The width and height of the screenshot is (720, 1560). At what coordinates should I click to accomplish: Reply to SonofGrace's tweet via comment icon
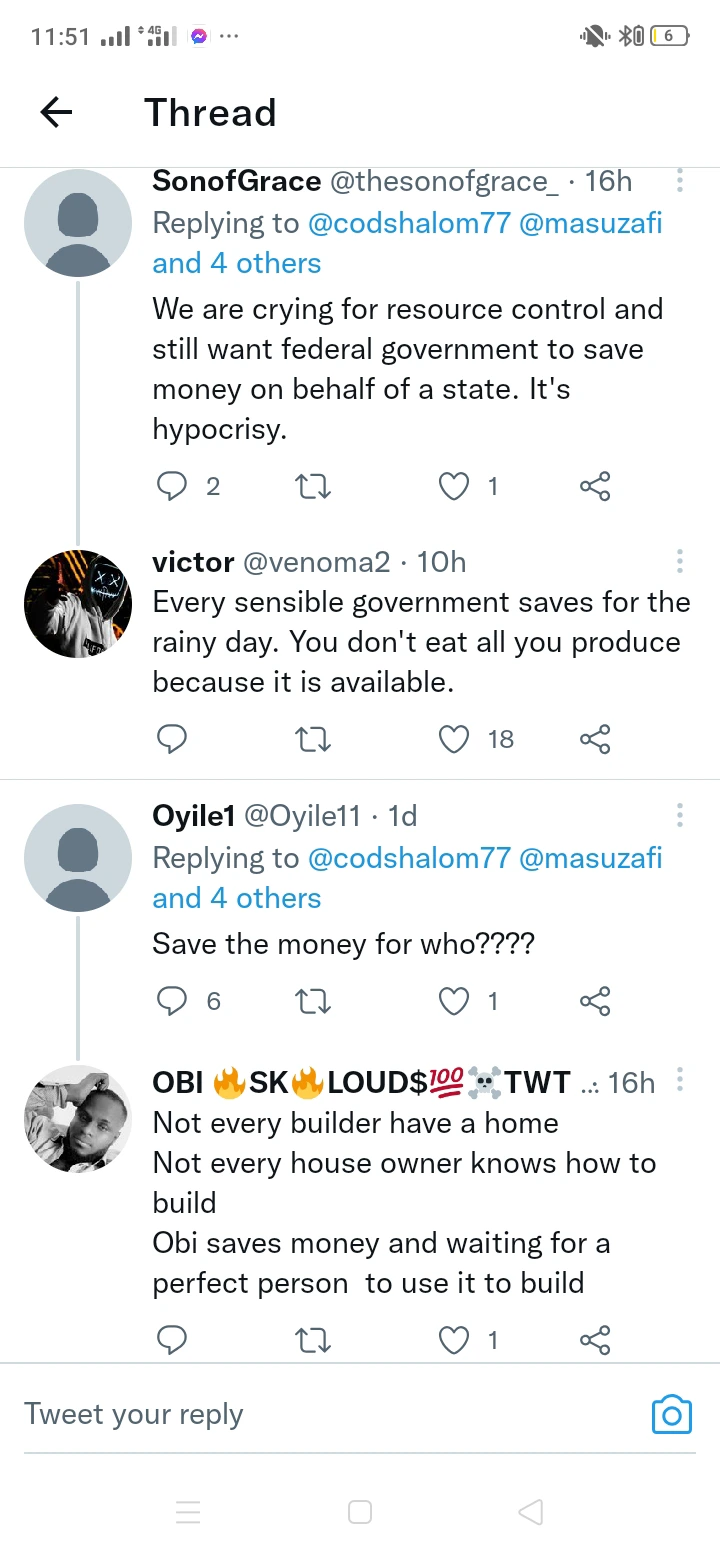[173, 486]
